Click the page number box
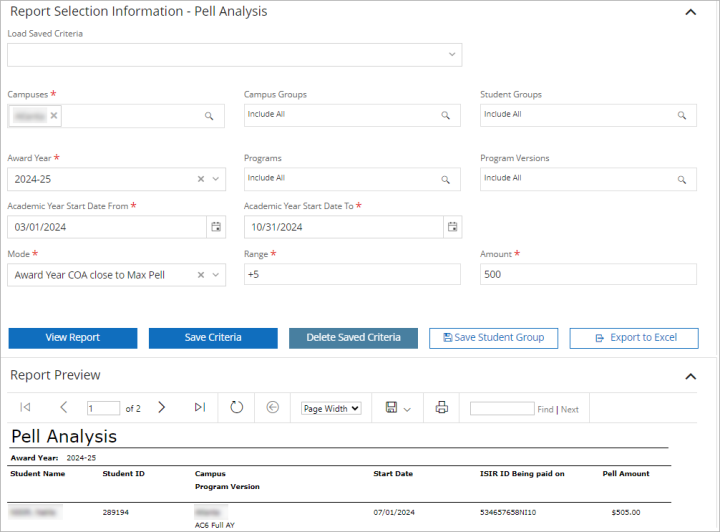Image resolution: width=720 pixels, height=532 pixels. pyautogui.click(x=103, y=408)
